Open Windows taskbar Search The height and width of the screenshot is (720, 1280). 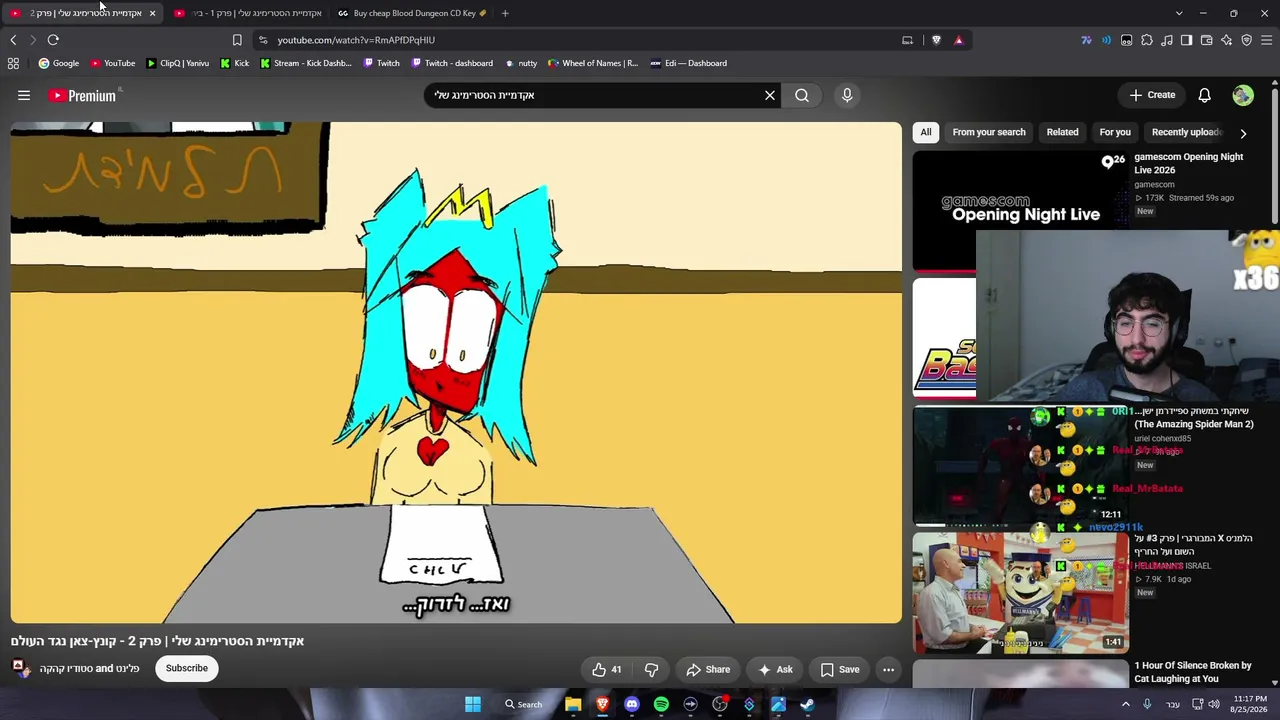tap(523, 704)
